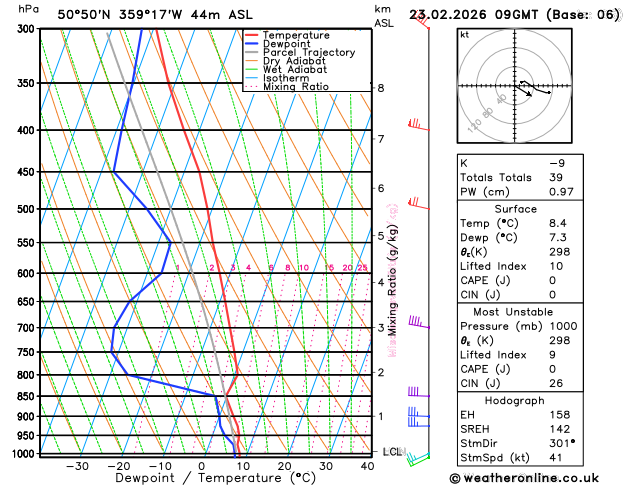Click the purple wind barb at 850 hPa
Viewport: 629px width, 486px height.
point(419,392)
